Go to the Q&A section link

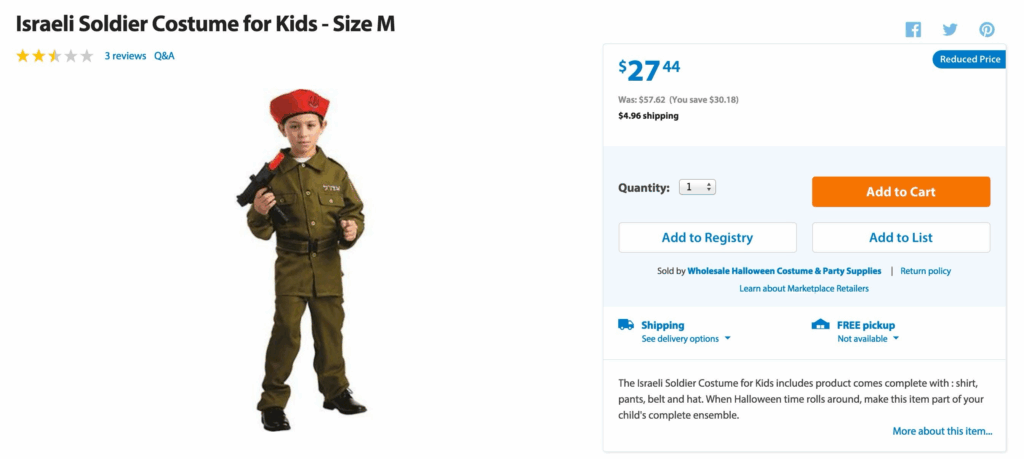(164, 56)
